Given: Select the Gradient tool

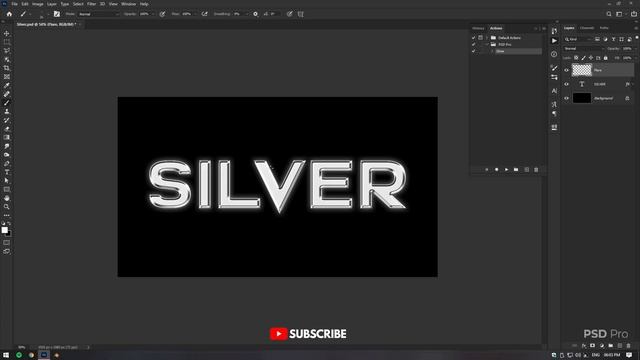Looking at the screenshot, I should [x=7, y=137].
